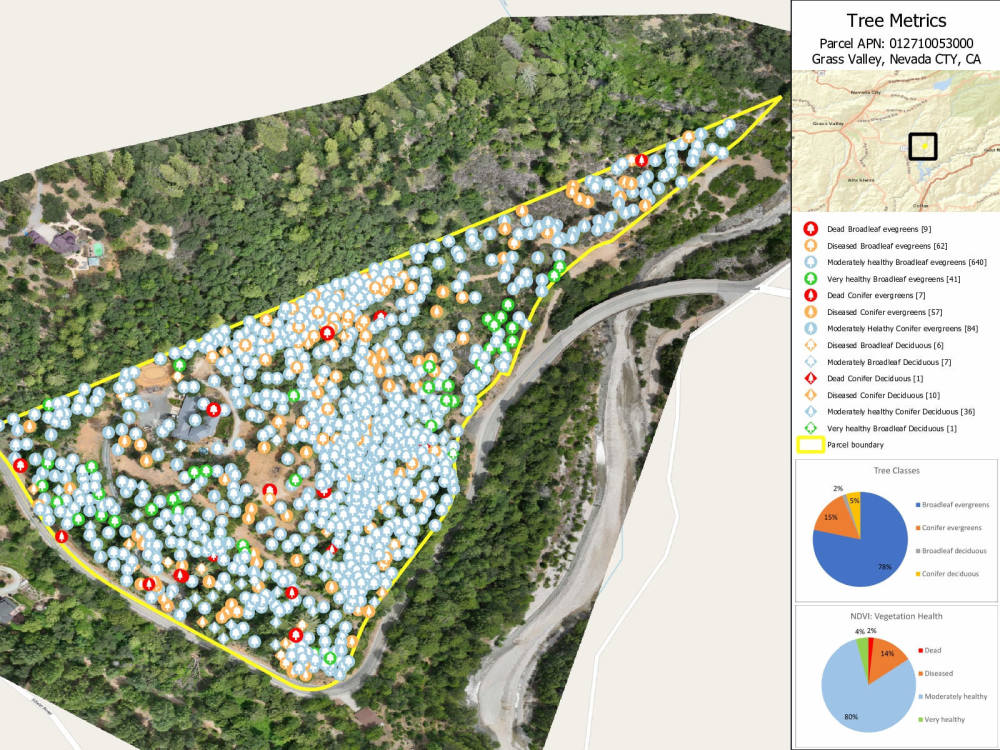Click the 'Parcel boundary' legend label

[x=855, y=445]
